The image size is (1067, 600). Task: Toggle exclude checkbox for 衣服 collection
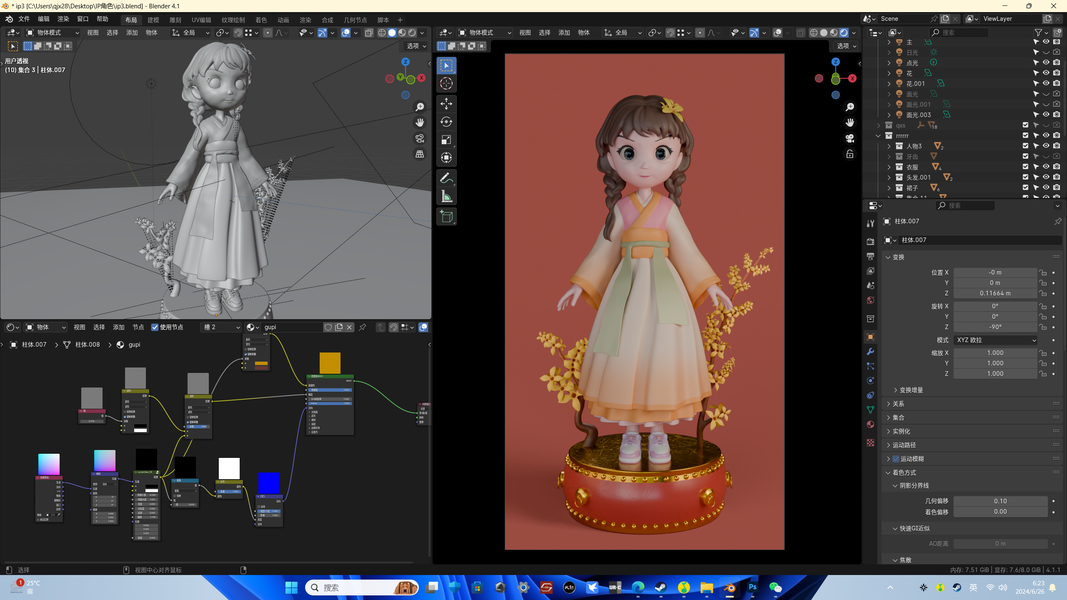point(1025,167)
